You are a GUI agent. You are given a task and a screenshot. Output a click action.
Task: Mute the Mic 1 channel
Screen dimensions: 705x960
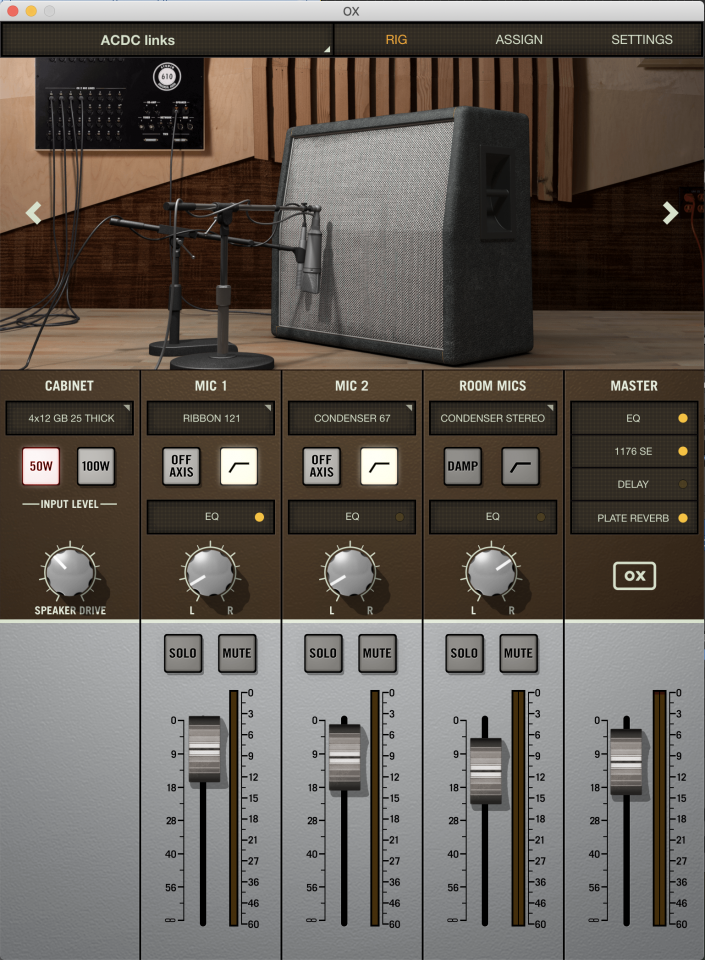[237, 653]
